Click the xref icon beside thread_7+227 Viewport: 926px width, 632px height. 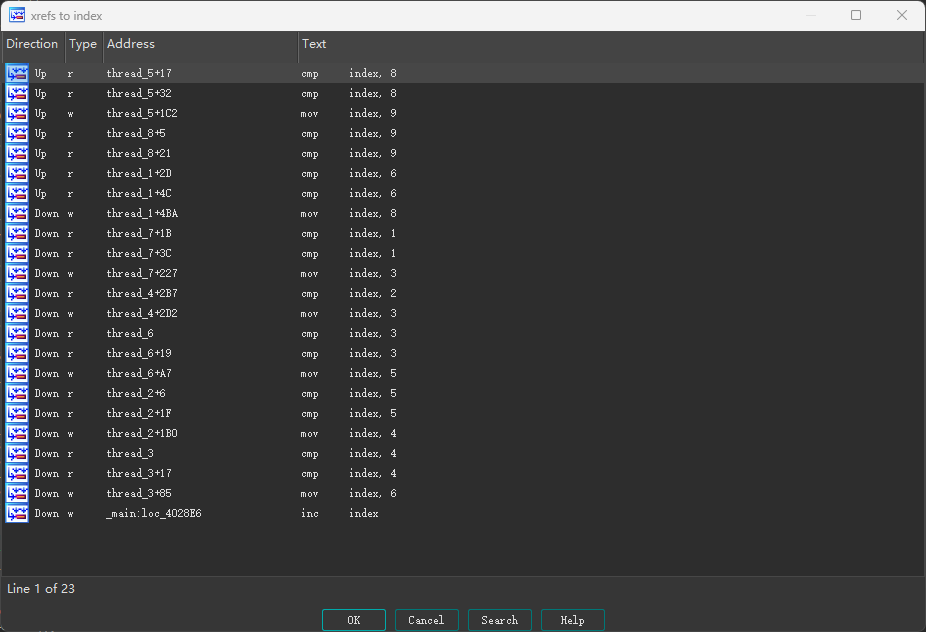click(x=17, y=273)
